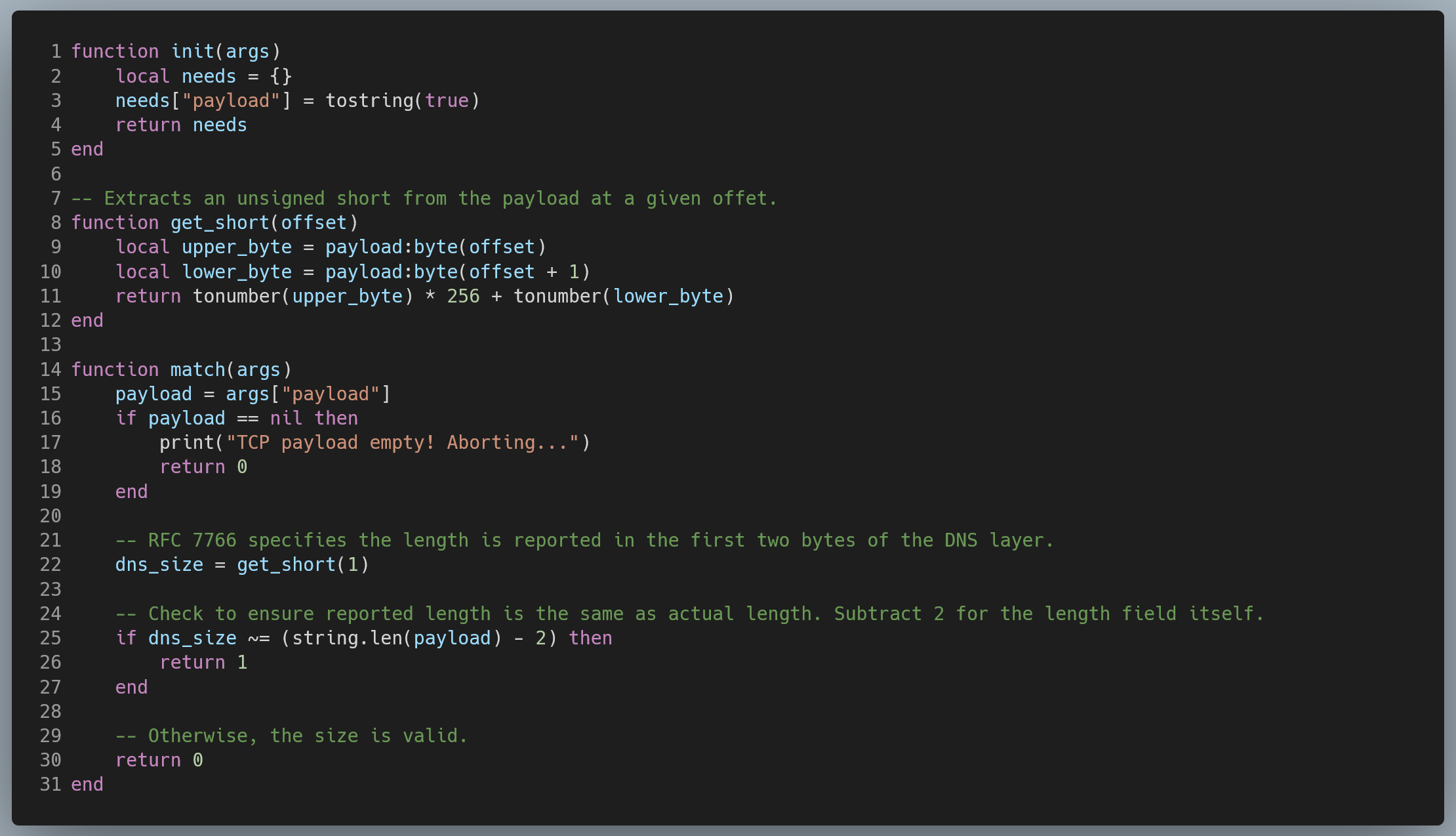
Task: Click the dns_size variable on line 22
Action: click(159, 564)
